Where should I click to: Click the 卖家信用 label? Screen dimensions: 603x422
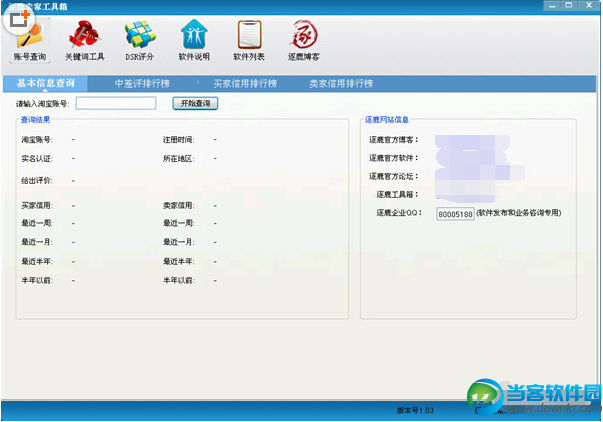(179, 205)
